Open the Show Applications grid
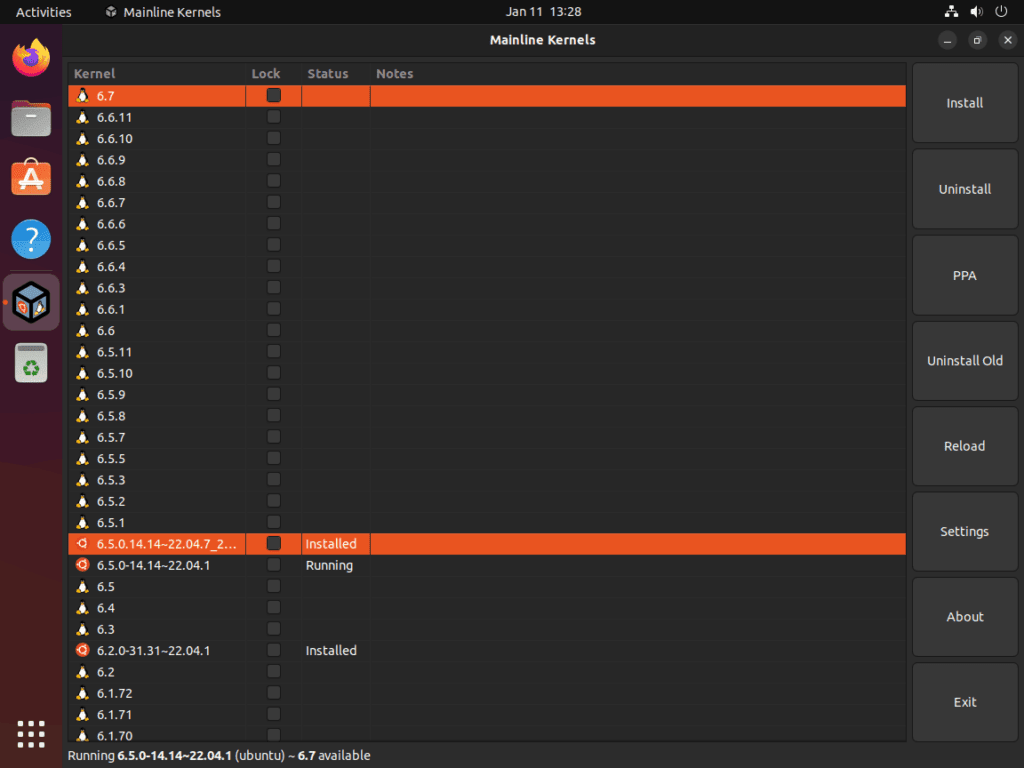Screen dimensions: 1024x768 31,734
